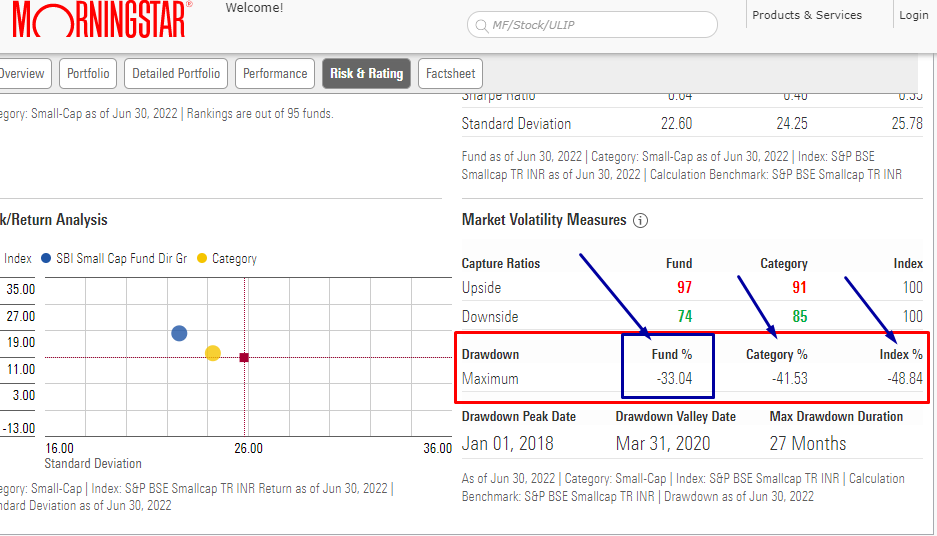The image size is (937, 536).
Task: Click the Standard Deviation row label
Action: pyautogui.click(x=516, y=124)
